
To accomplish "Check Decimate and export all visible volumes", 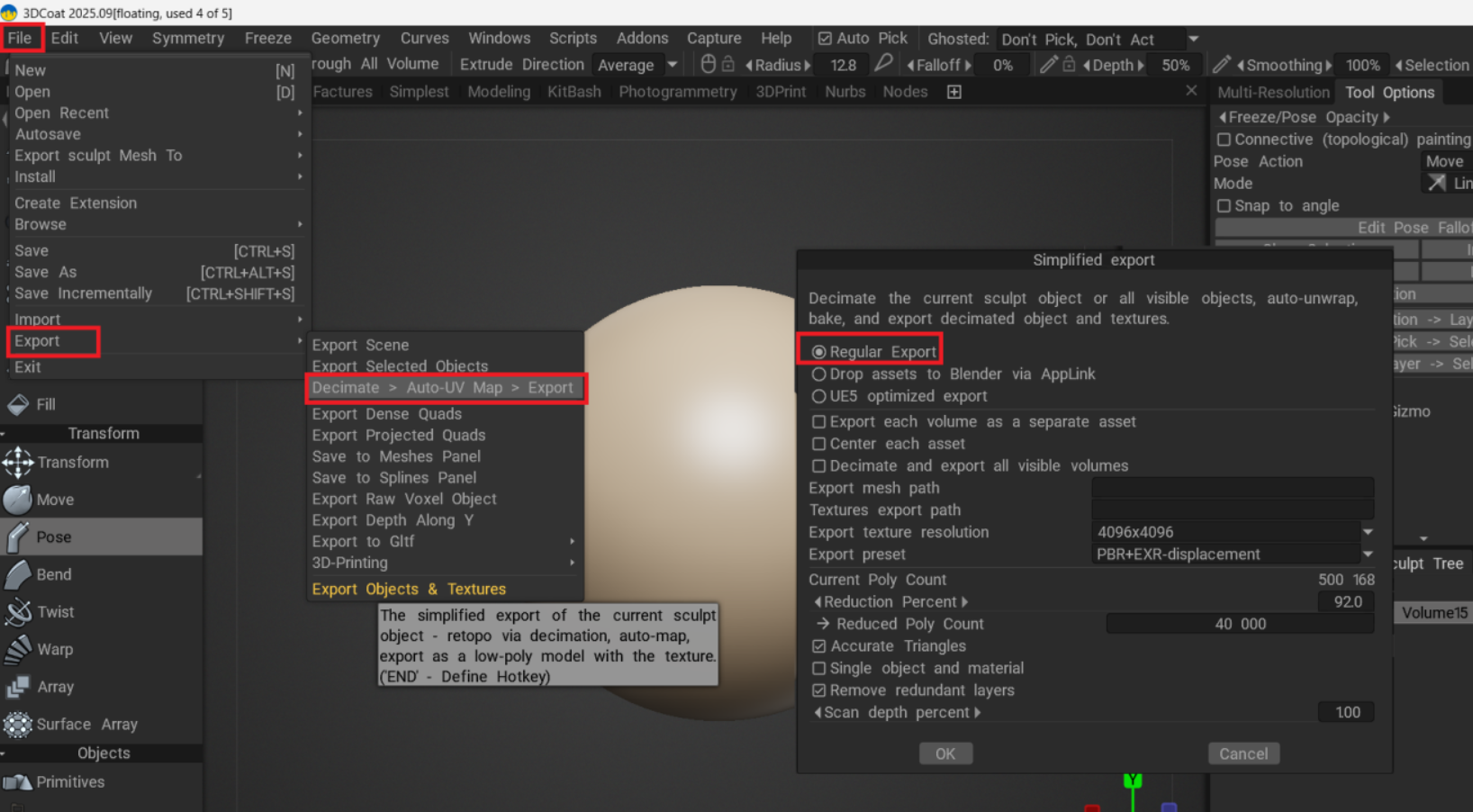I will tap(819, 465).
